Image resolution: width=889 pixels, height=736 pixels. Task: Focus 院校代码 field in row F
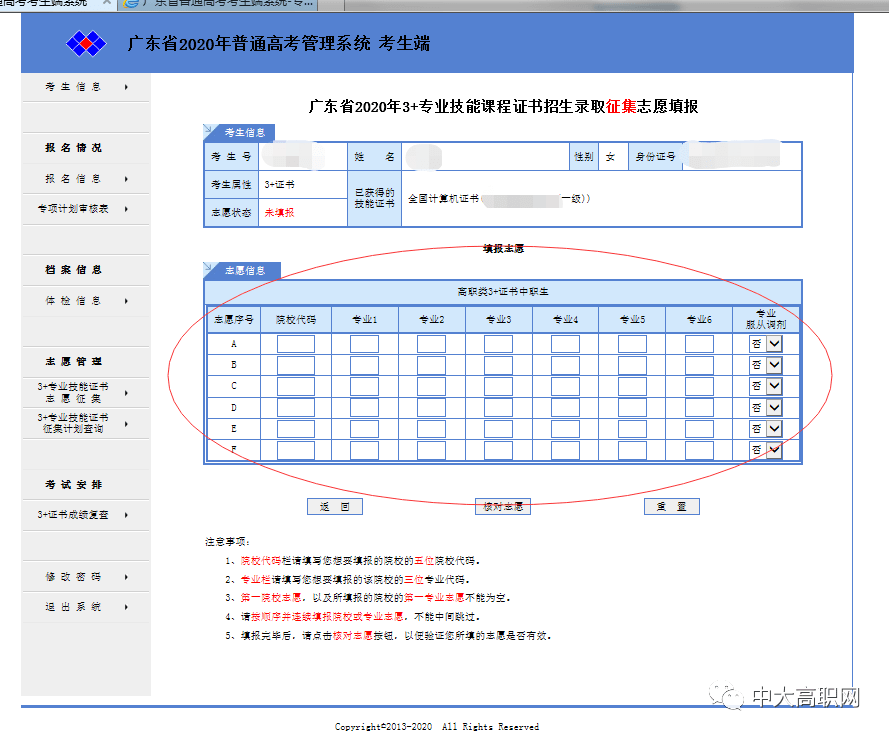click(295, 450)
